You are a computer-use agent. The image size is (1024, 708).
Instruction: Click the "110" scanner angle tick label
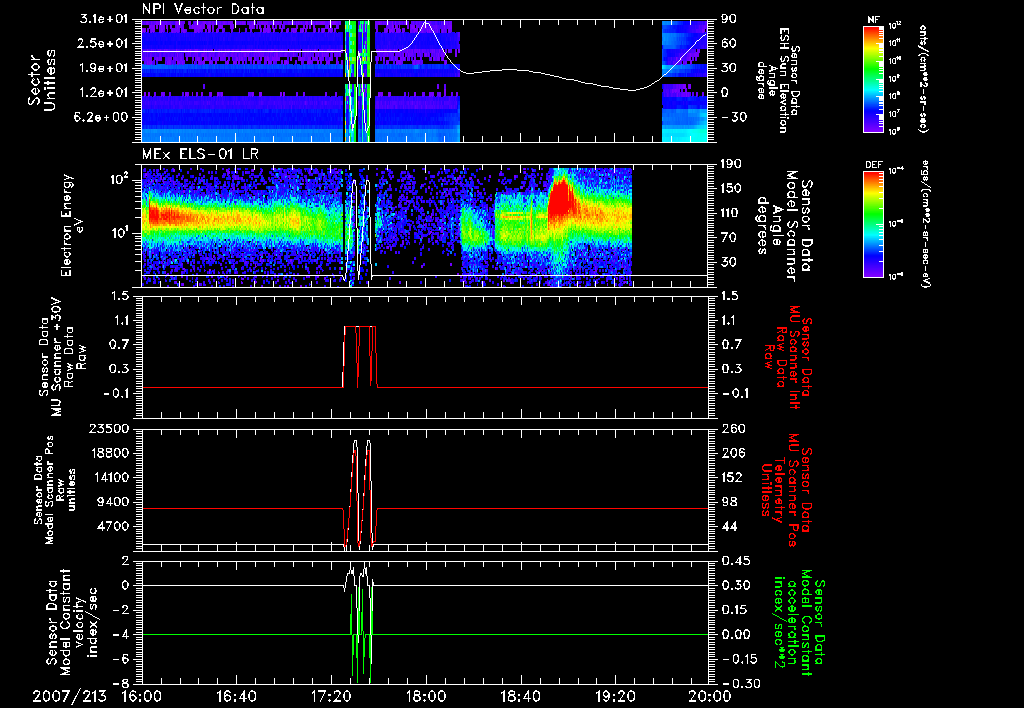coord(730,213)
